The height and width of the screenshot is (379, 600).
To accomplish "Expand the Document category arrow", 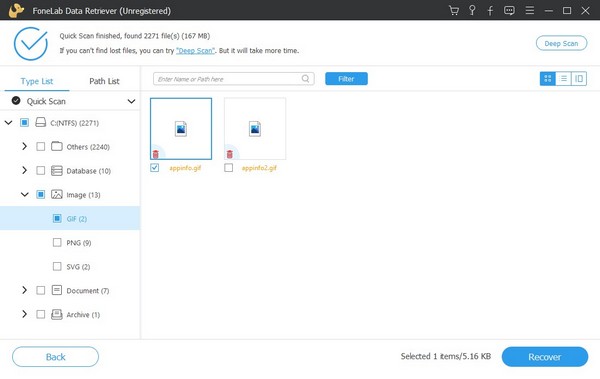I will point(24,290).
